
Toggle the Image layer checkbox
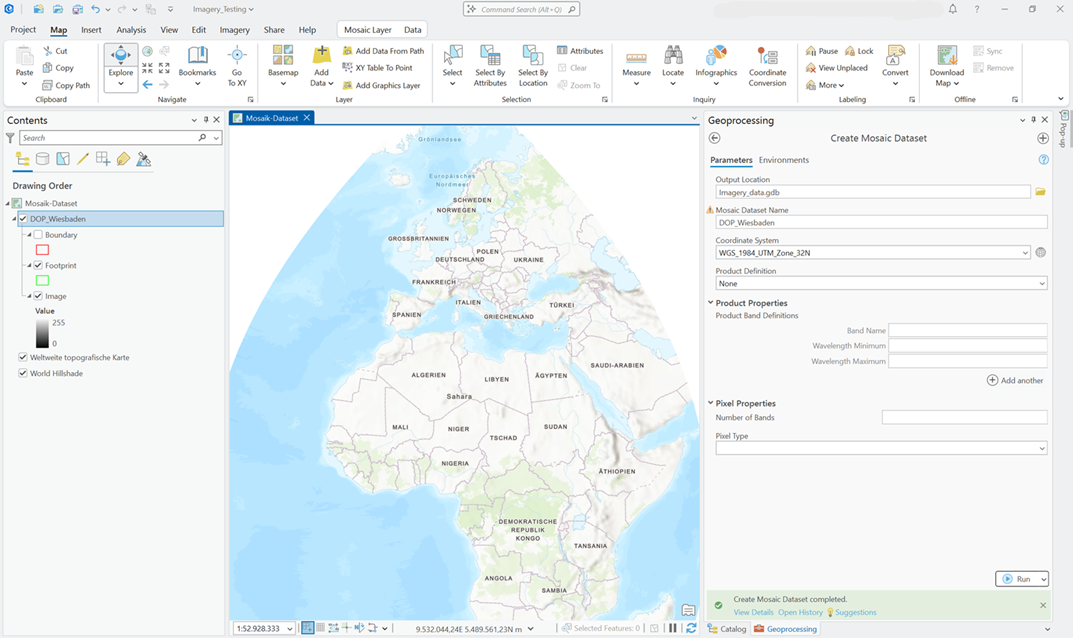pyautogui.click(x=38, y=296)
